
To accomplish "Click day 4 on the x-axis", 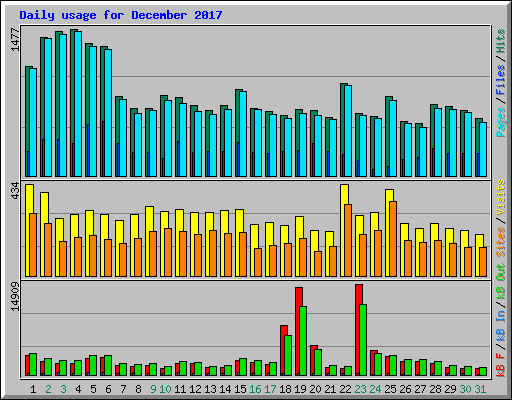I will click(78, 389).
